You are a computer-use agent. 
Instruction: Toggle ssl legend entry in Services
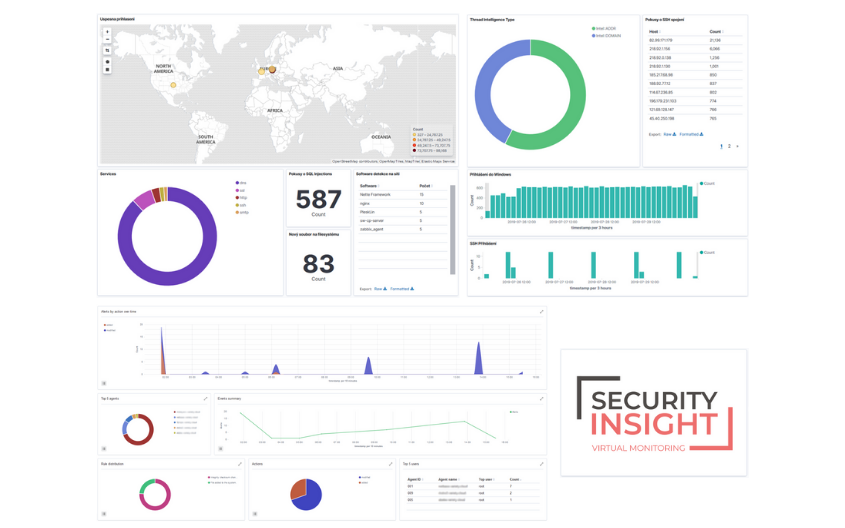[x=240, y=191]
